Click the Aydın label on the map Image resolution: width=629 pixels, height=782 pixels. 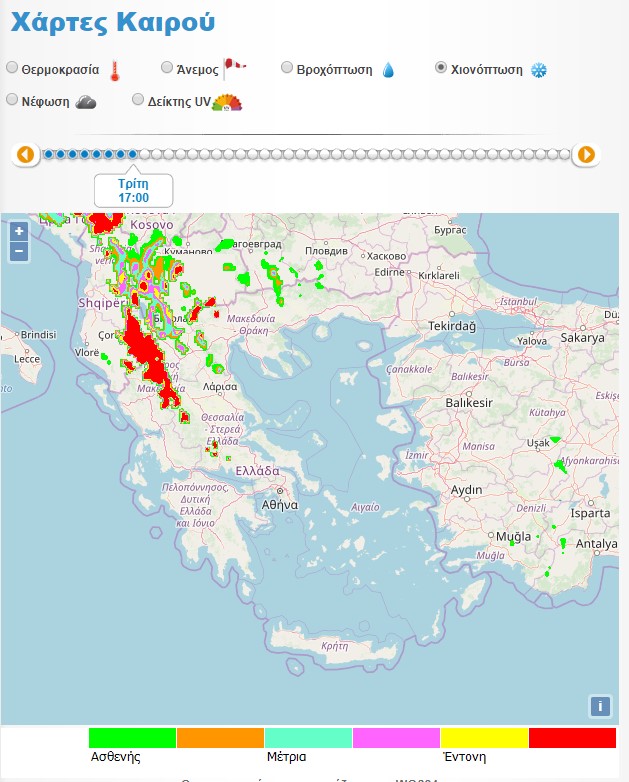coord(466,490)
